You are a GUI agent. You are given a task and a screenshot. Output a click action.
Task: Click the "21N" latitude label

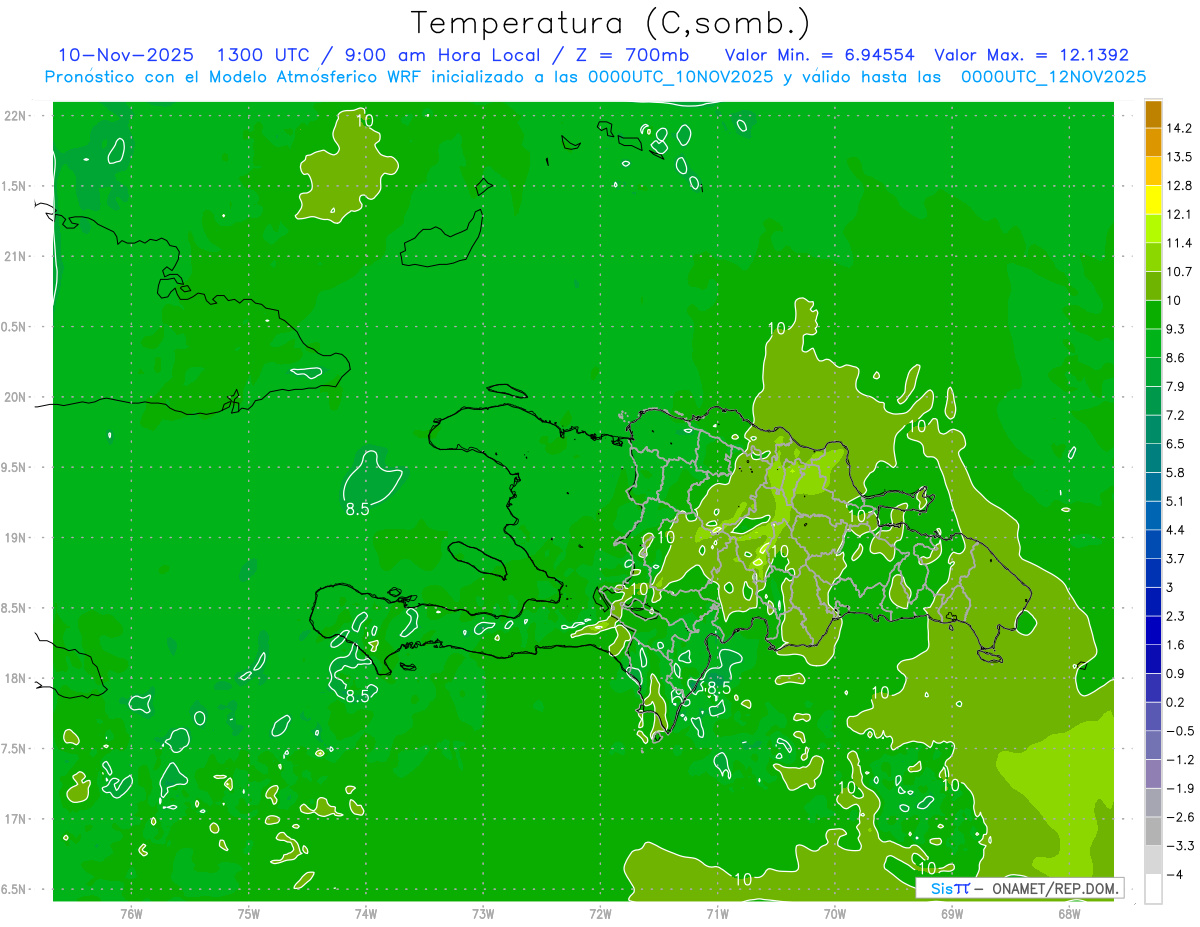(x=16, y=256)
